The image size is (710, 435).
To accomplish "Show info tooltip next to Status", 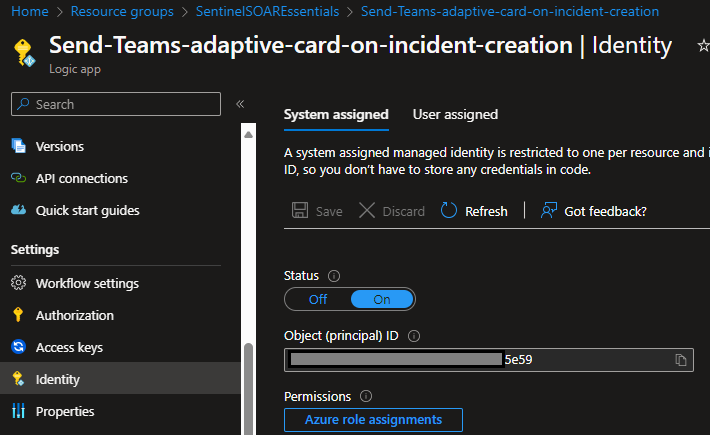I will [334, 276].
